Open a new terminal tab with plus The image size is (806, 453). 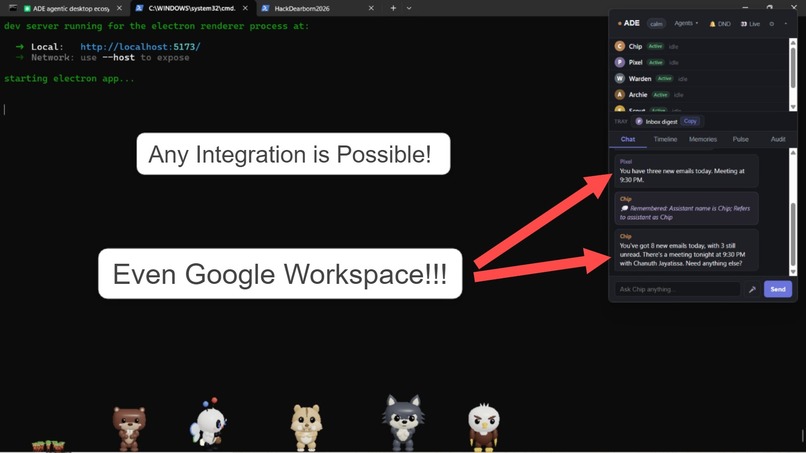click(393, 8)
